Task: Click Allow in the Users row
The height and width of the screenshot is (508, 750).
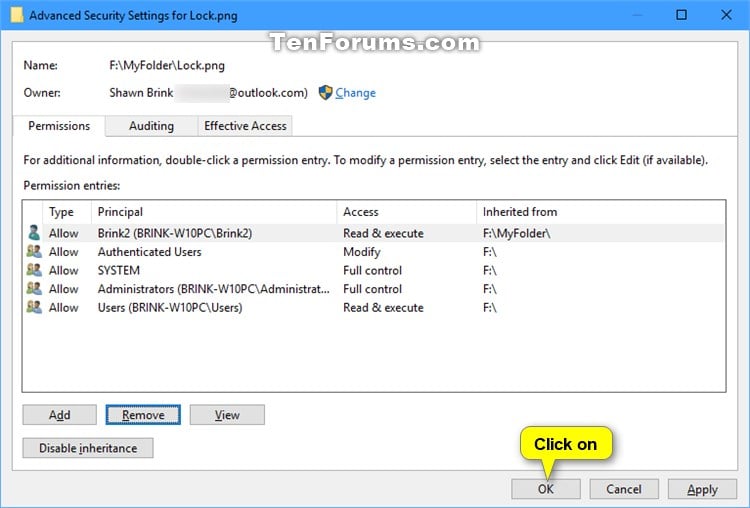Action: (64, 307)
